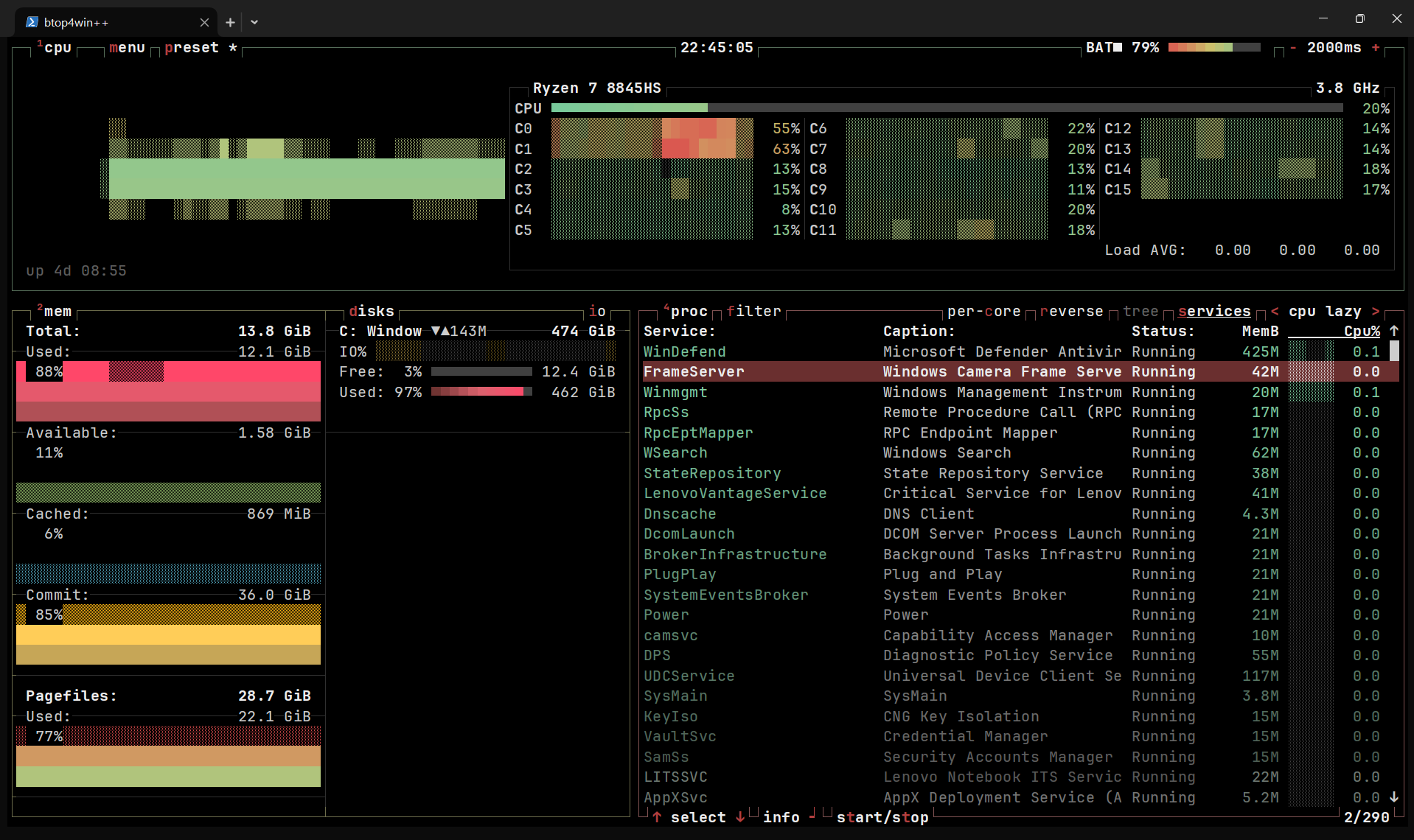Image resolution: width=1414 pixels, height=840 pixels.
Task: Open the btop menu
Action: 127,47
